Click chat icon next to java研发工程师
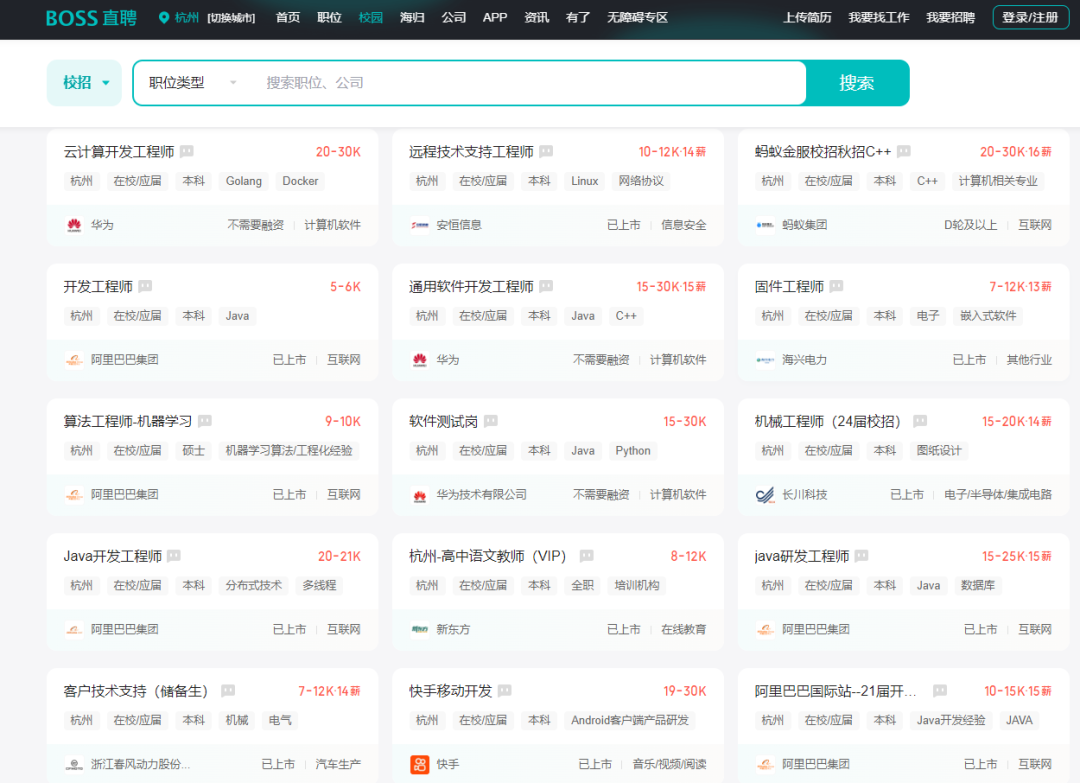Screen dimensions: 1080x783 (x=862, y=556)
